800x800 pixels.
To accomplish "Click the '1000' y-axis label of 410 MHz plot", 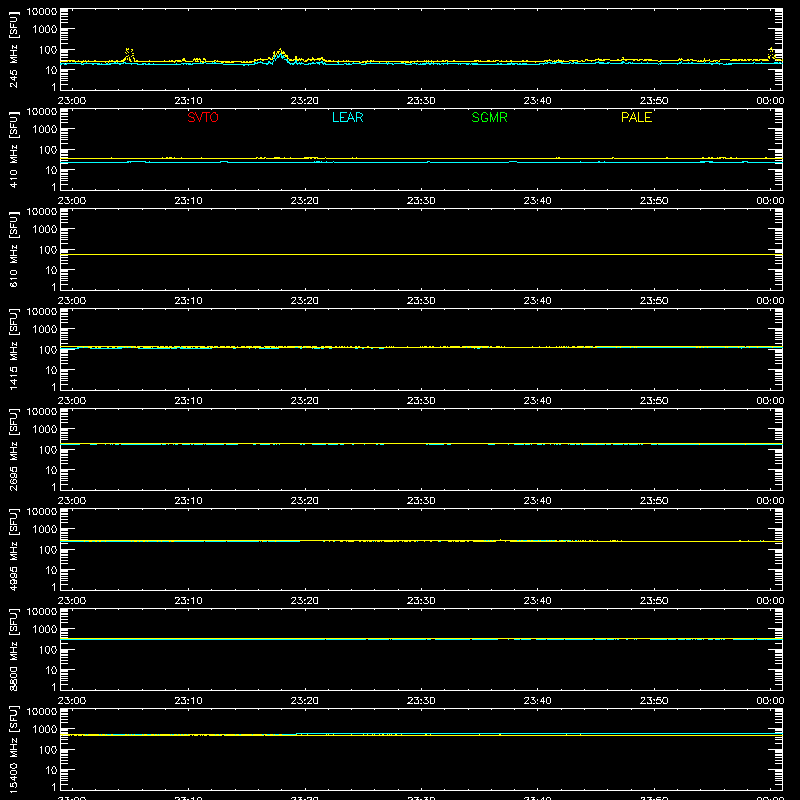I will point(45,130).
